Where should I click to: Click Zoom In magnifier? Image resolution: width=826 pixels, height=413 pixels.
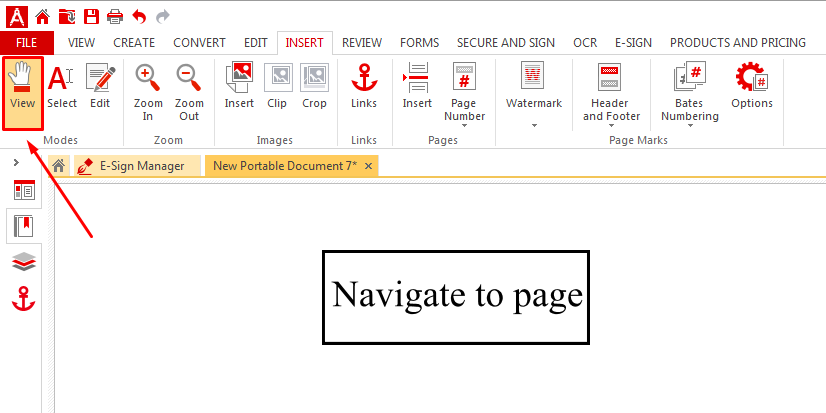click(x=148, y=93)
